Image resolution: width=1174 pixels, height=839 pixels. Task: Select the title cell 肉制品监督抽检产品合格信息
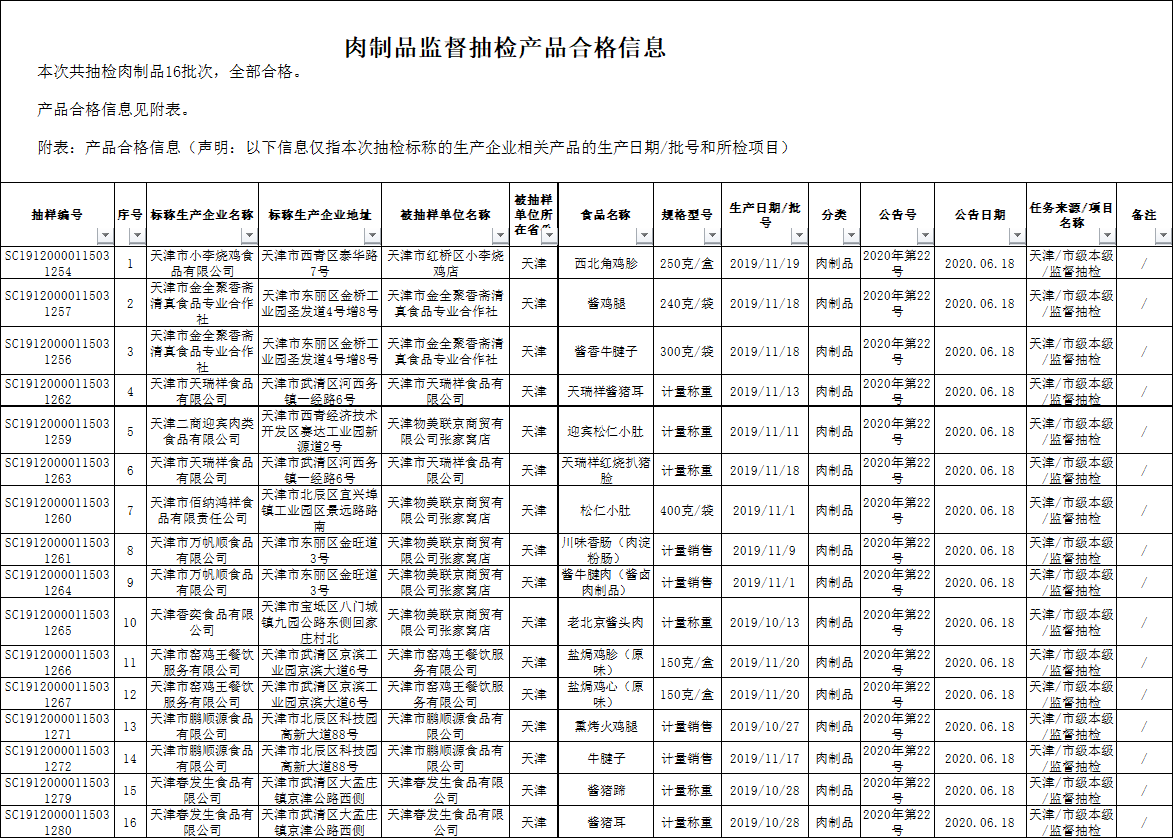[505, 47]
